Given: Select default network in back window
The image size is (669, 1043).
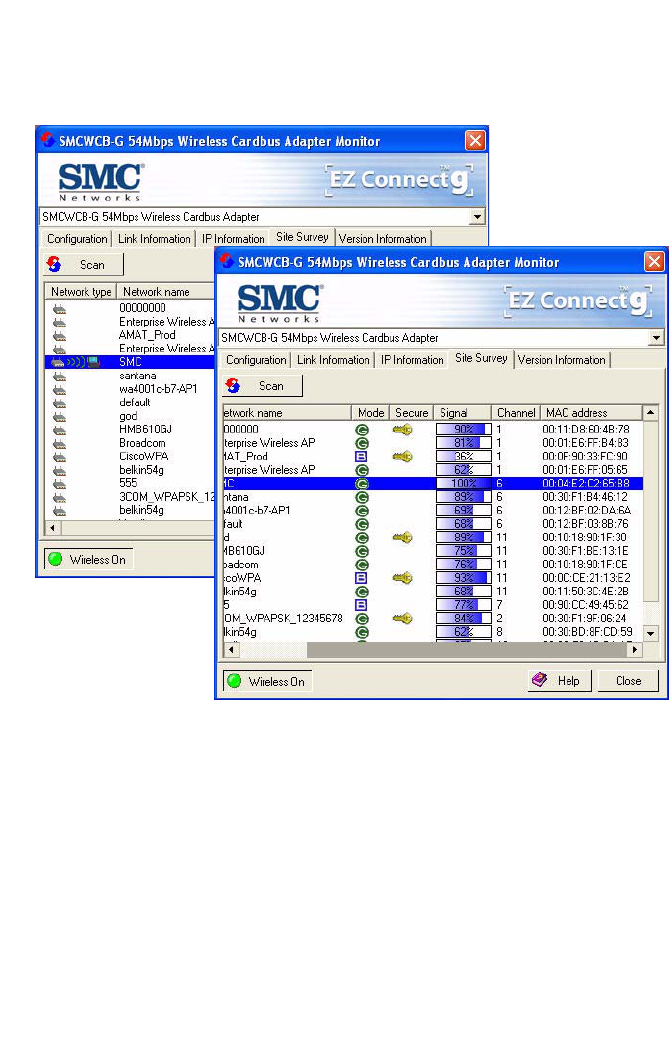Looking at the screenshot, I should 135,402.
